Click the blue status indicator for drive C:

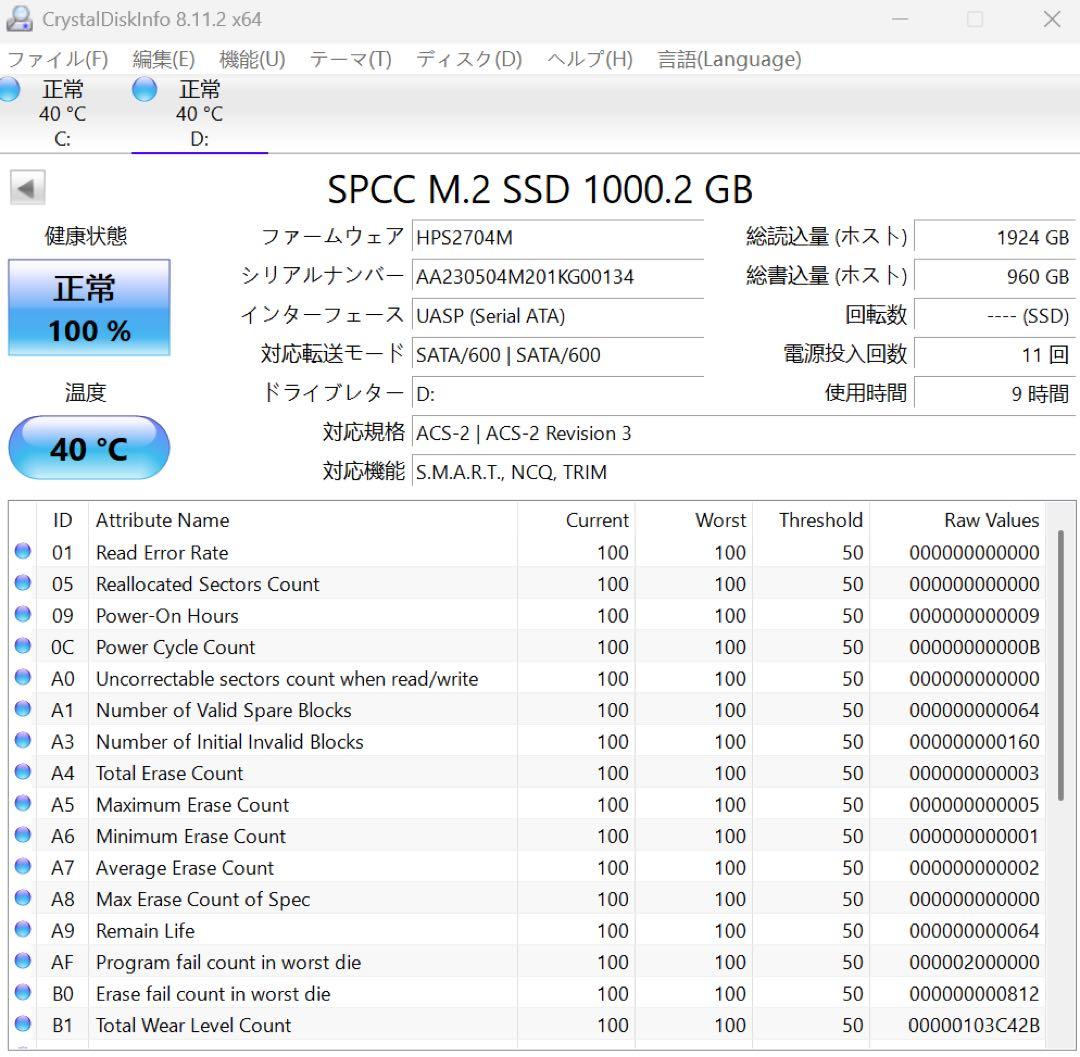pyautogui.click(x=9, y=89)
